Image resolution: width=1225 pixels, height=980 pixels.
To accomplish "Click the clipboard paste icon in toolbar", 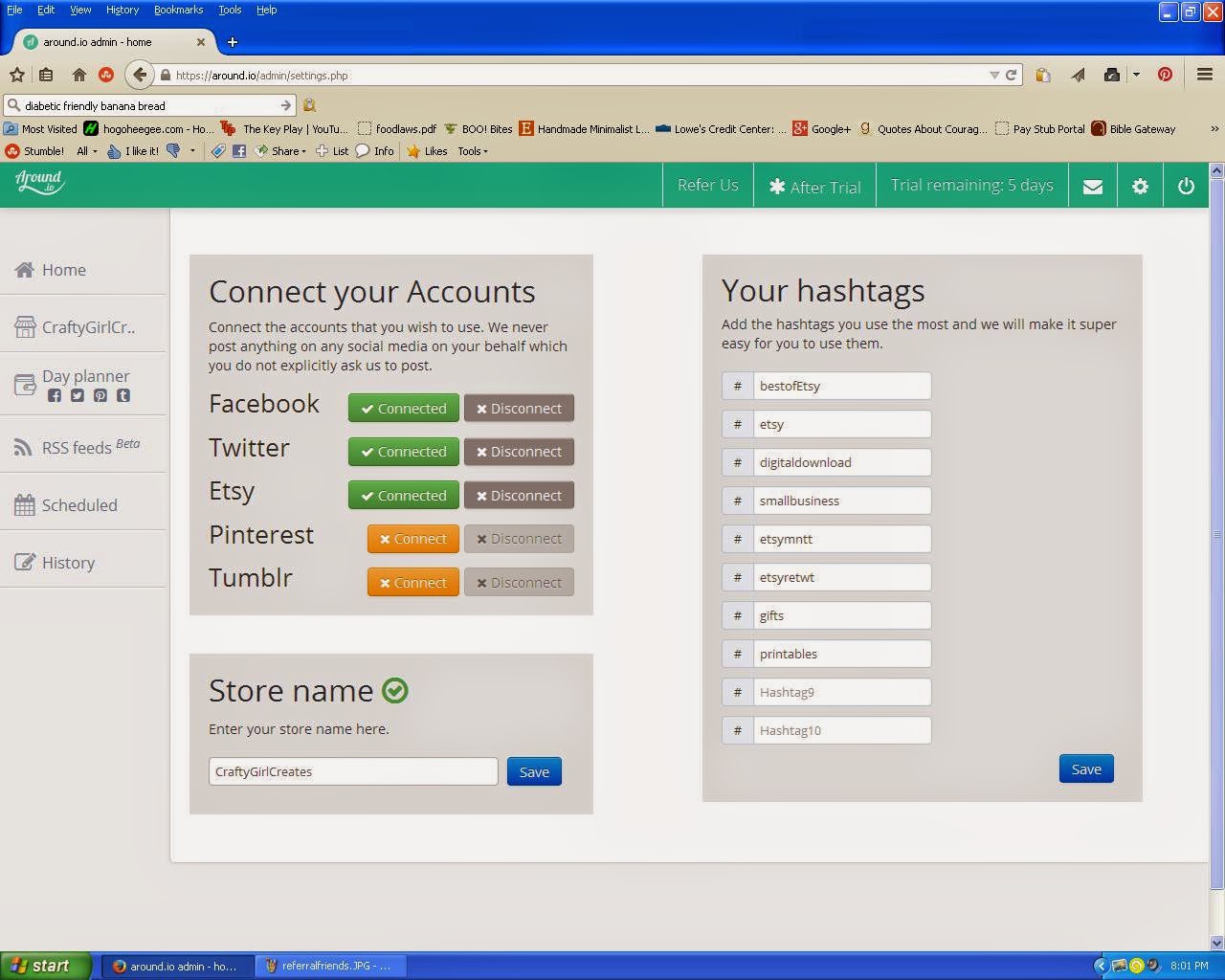I will click(x=1043, y=75).
